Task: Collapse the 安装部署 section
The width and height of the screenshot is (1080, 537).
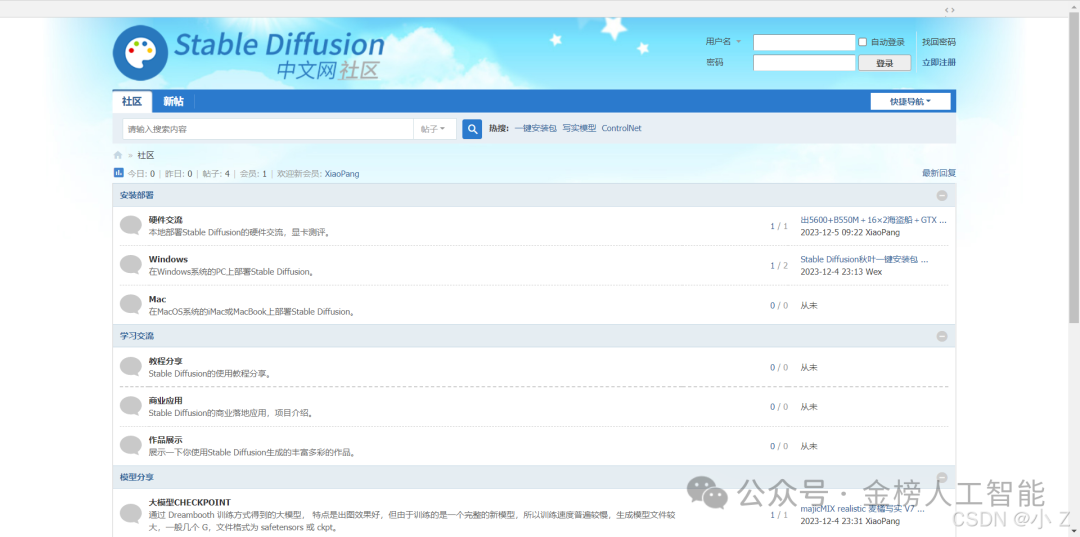Action: [x=942, y=196]
